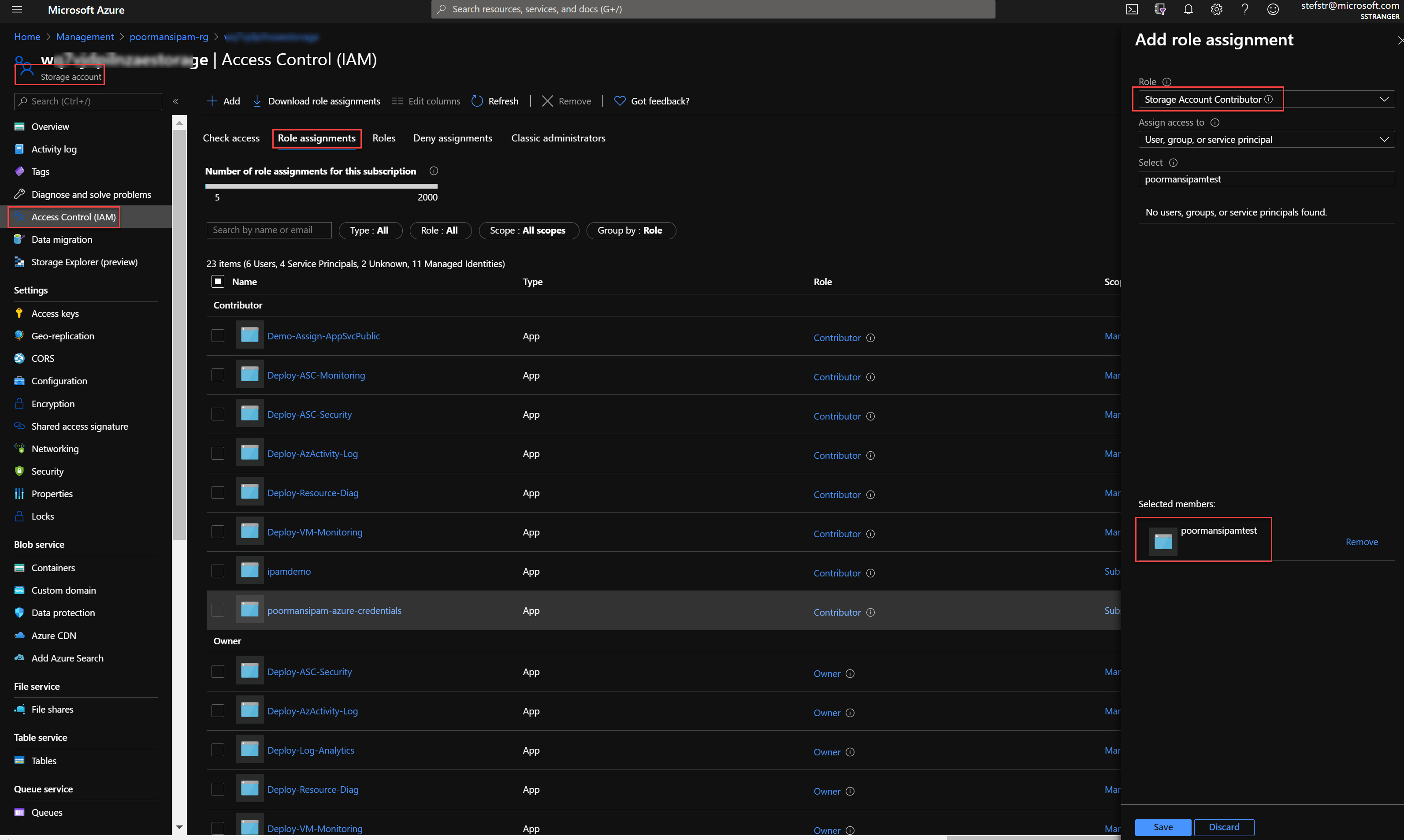This screenshot has width=1404, height=840.
Task: Click the feedback smiley icon
Action: [x=1273, y=9]
